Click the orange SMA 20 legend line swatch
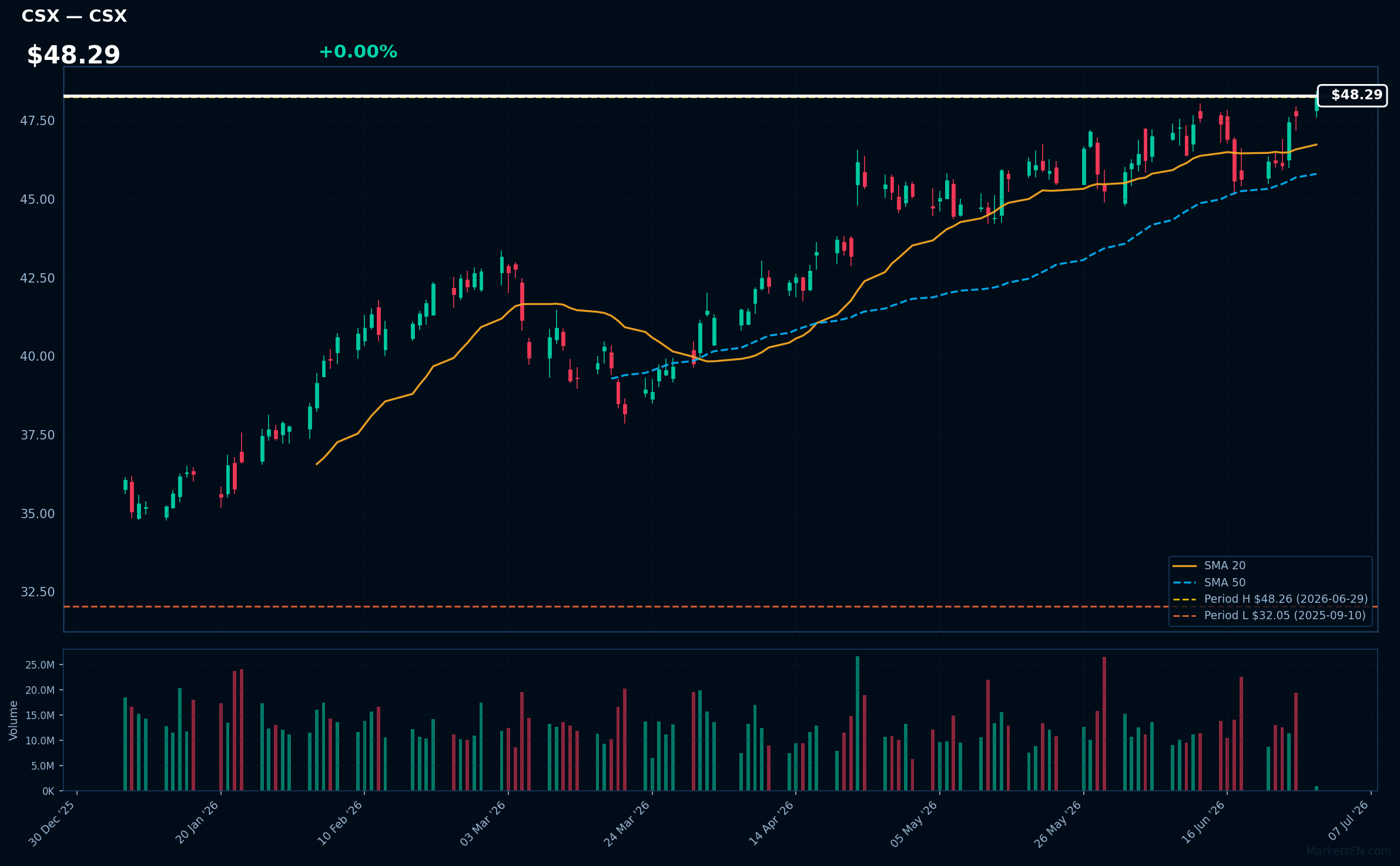1400x866 pixels. tap(1184, 566)
